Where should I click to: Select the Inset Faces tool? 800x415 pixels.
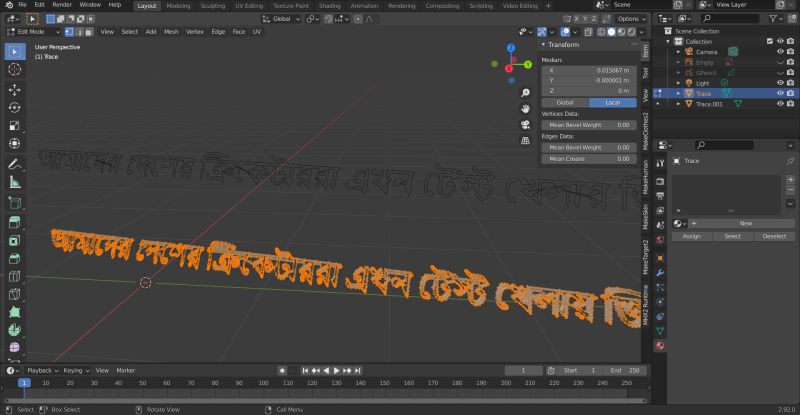[15, 240]
